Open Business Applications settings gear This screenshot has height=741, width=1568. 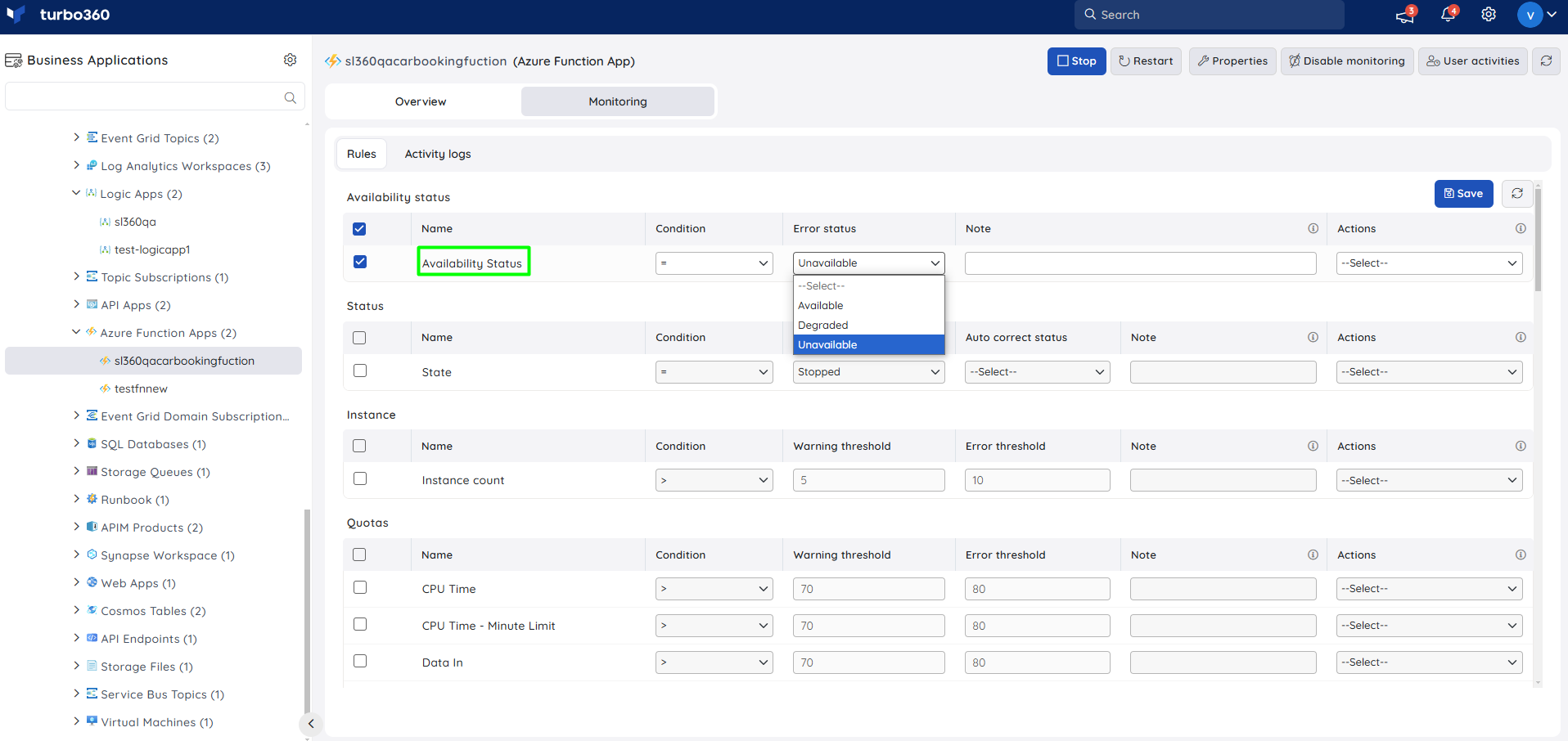coord(290,60)
